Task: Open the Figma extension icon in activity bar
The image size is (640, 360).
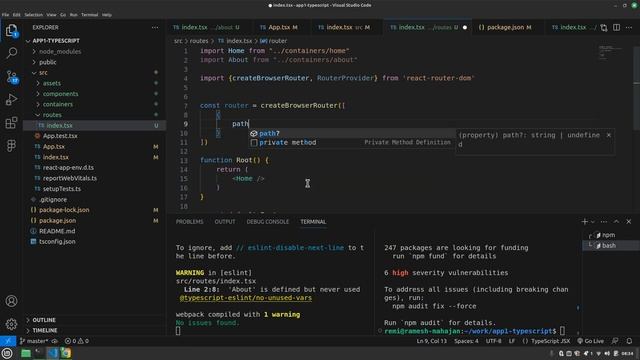Action: 11,146
